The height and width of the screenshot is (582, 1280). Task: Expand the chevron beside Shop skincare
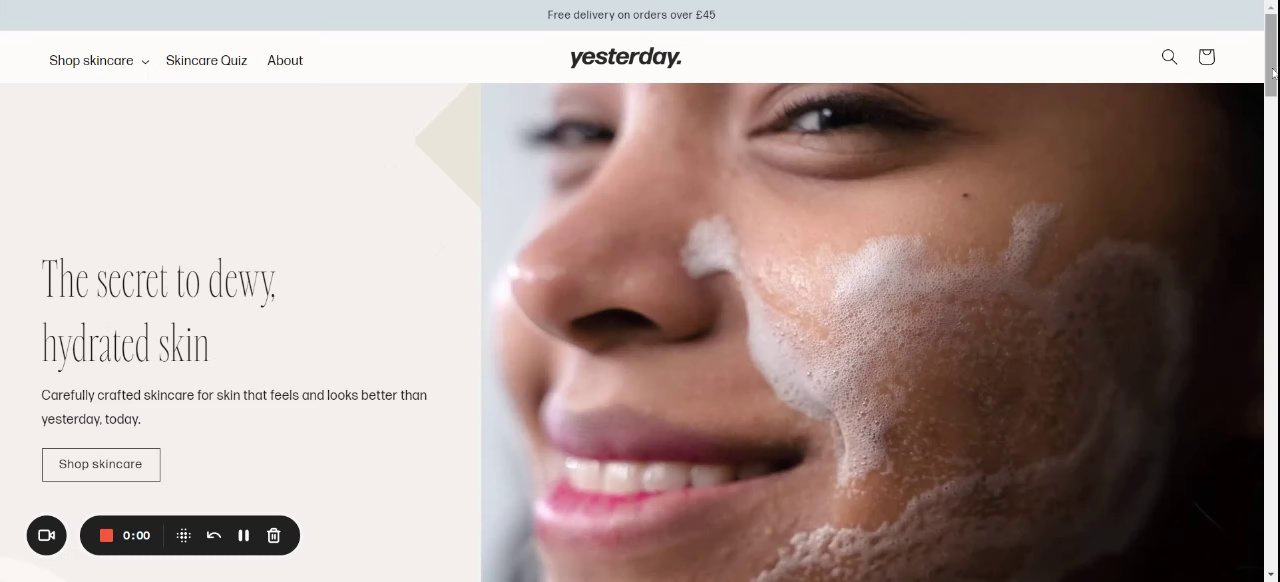pyautogui.click(x=145, y=62)
